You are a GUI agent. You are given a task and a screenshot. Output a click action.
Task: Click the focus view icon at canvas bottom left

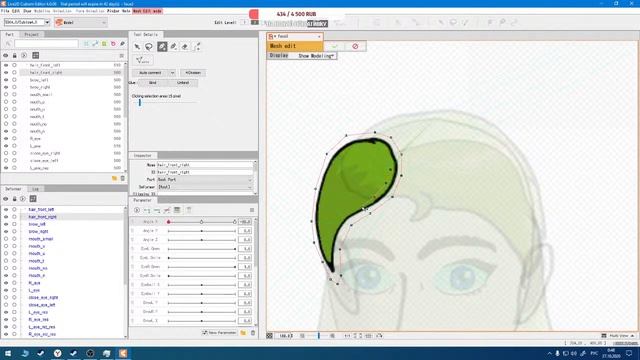[270, 336]
